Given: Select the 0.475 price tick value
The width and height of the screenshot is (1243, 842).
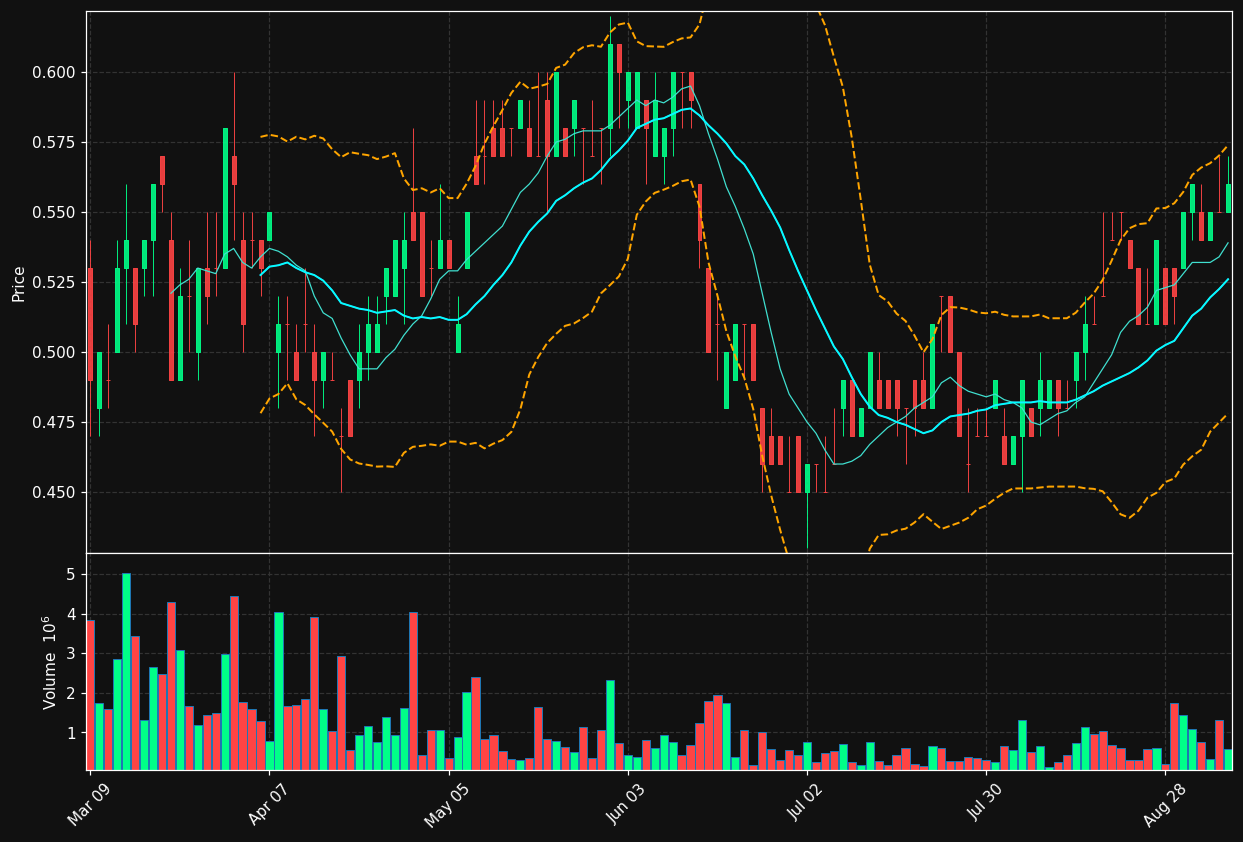Looking at the screenshot, I should point(54,422).
